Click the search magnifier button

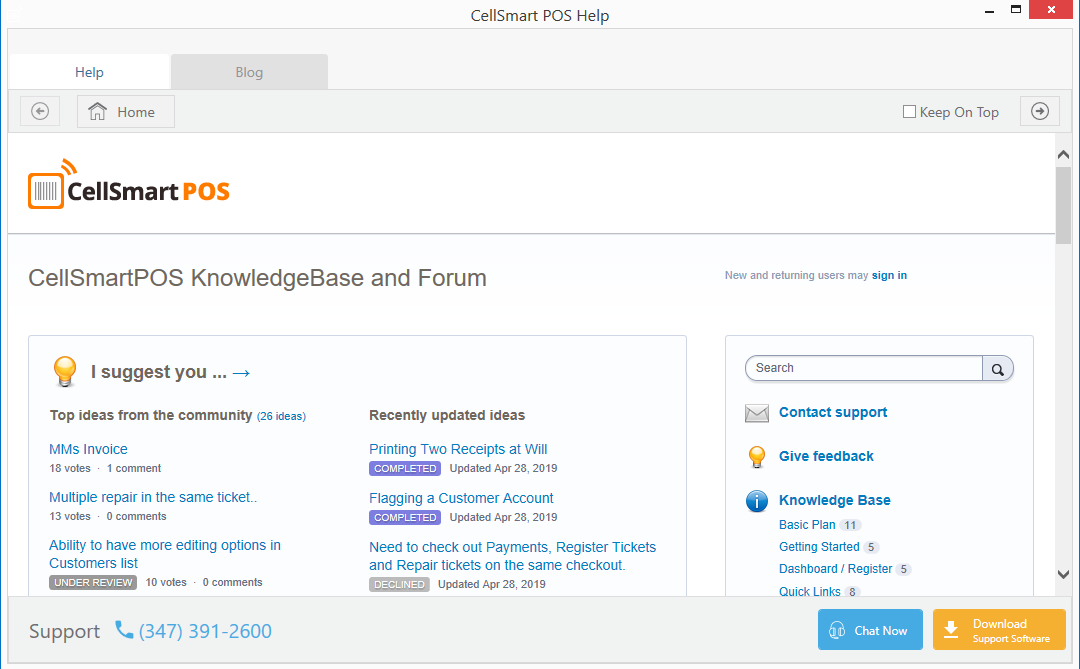pyautogui.click(x=997, y=369)
